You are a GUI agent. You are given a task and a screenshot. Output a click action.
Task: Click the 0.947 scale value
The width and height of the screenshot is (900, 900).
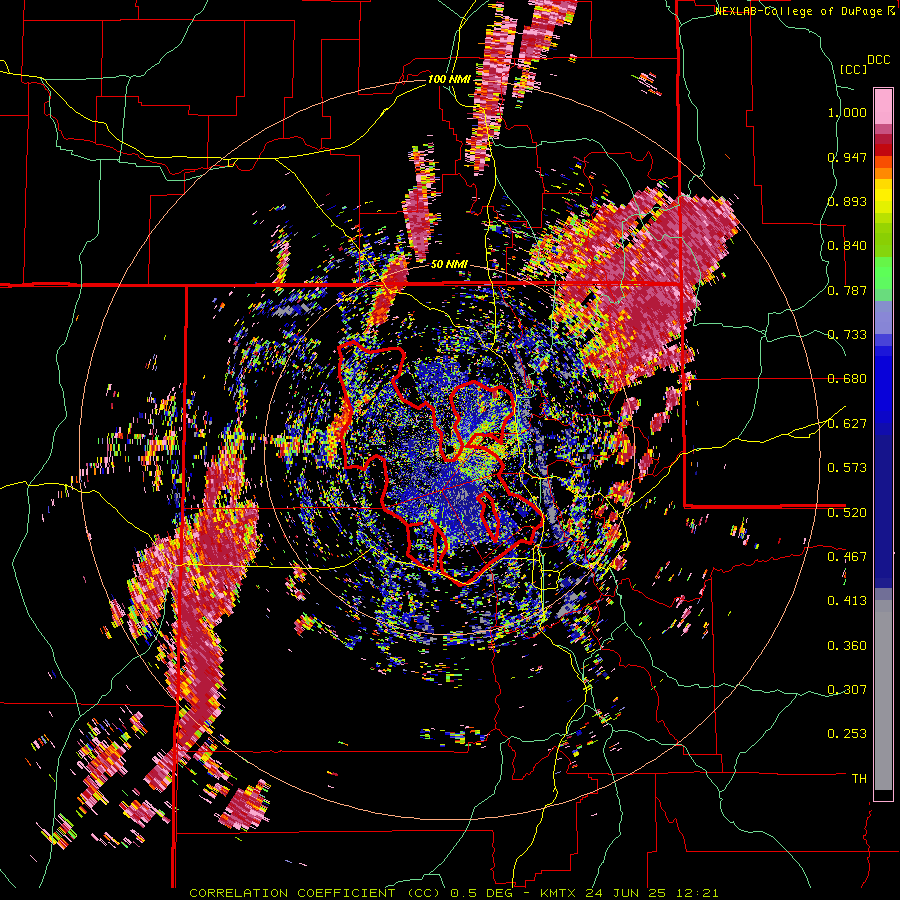[847, 157]
